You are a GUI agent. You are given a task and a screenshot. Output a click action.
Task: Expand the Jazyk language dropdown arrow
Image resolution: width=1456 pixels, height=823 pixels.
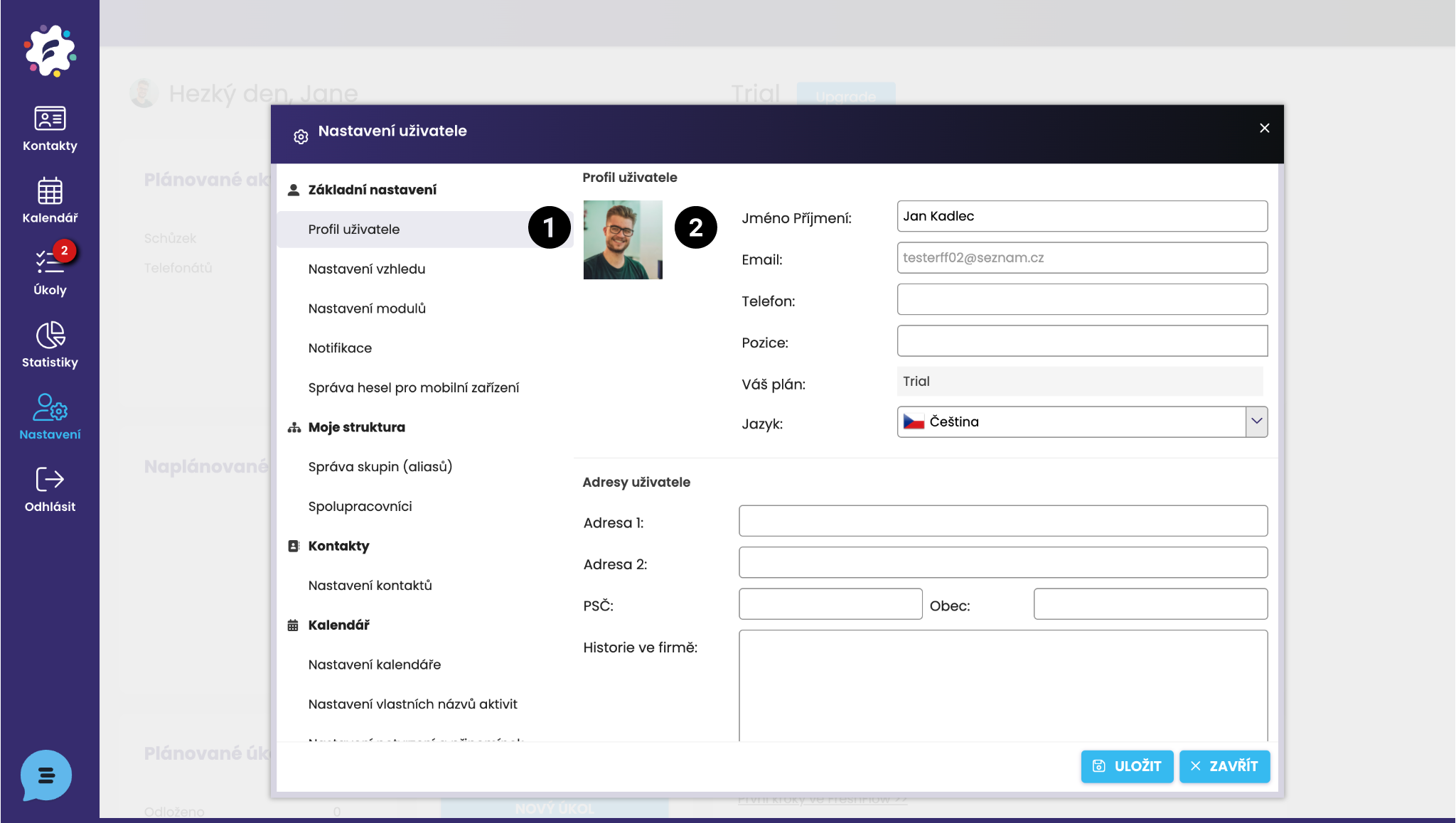coord(1256,421)
